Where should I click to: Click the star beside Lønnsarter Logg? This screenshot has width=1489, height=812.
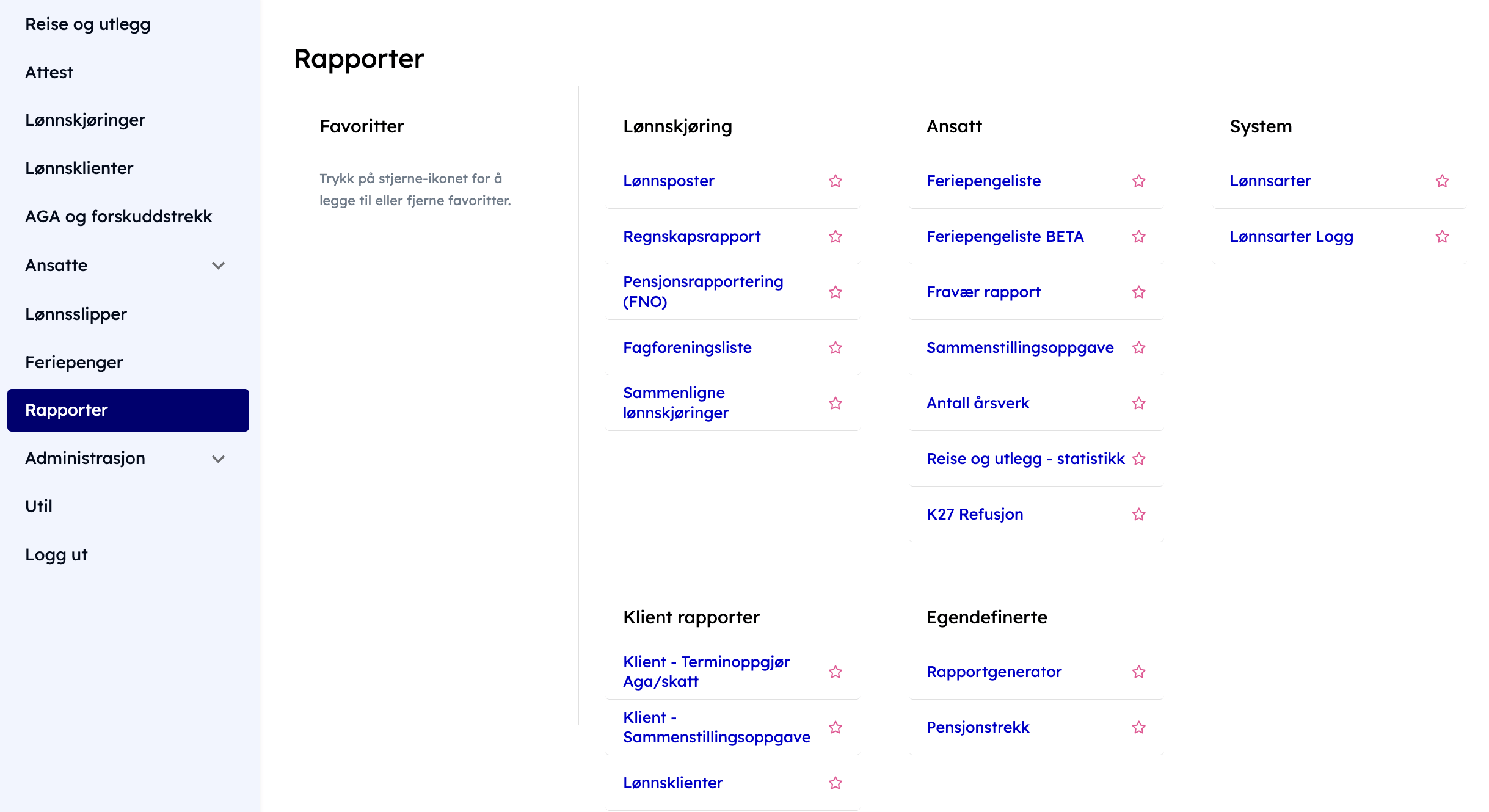1442,237
